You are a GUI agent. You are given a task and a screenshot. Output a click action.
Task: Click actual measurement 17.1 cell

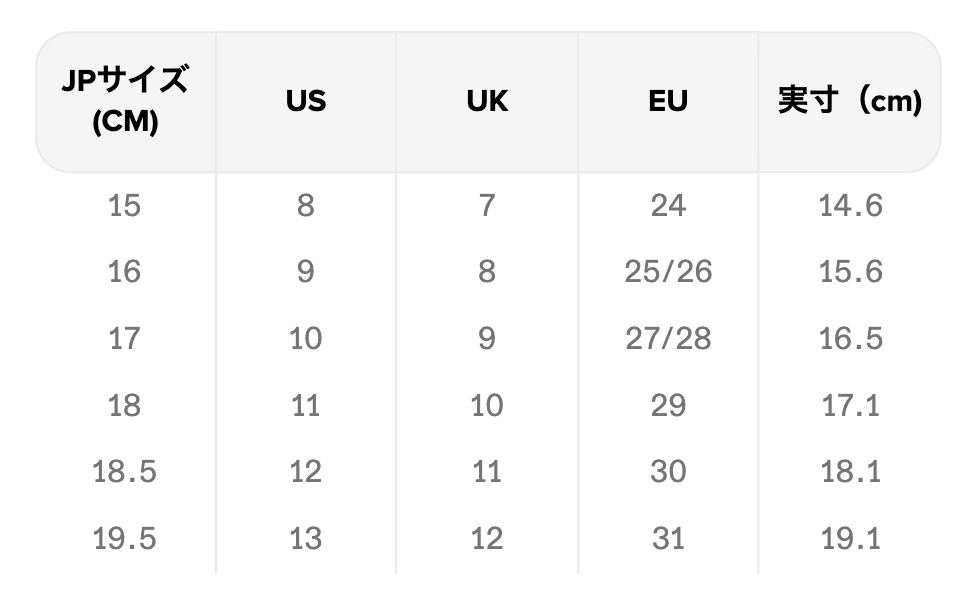coord(850,406)
